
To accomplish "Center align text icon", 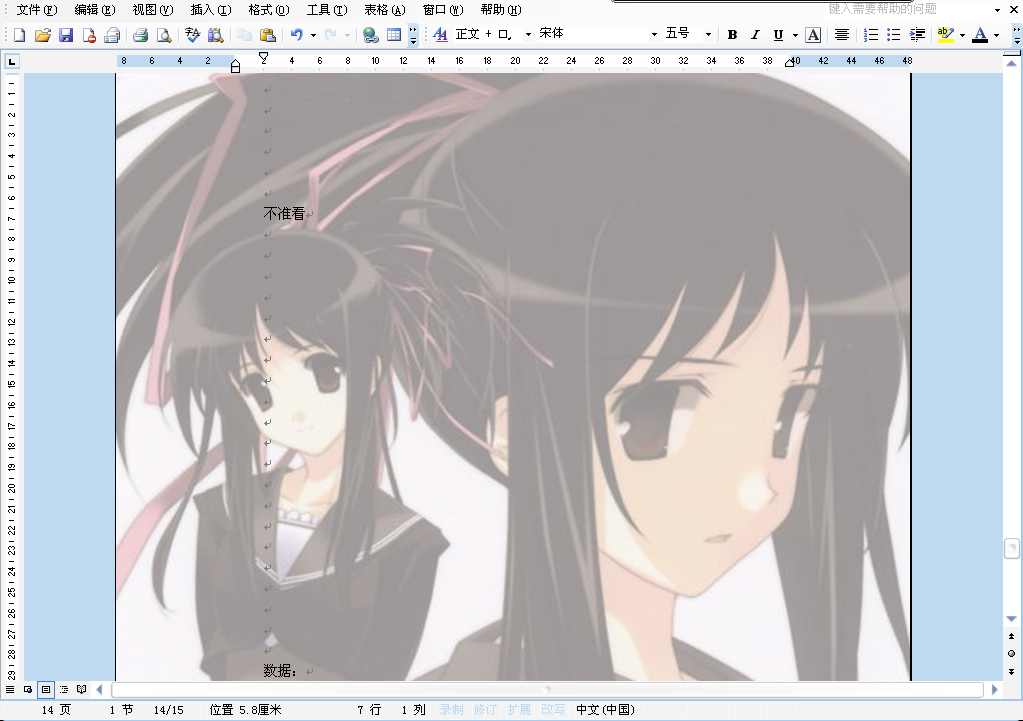I will pyautogui.click(x=842, y=35).
